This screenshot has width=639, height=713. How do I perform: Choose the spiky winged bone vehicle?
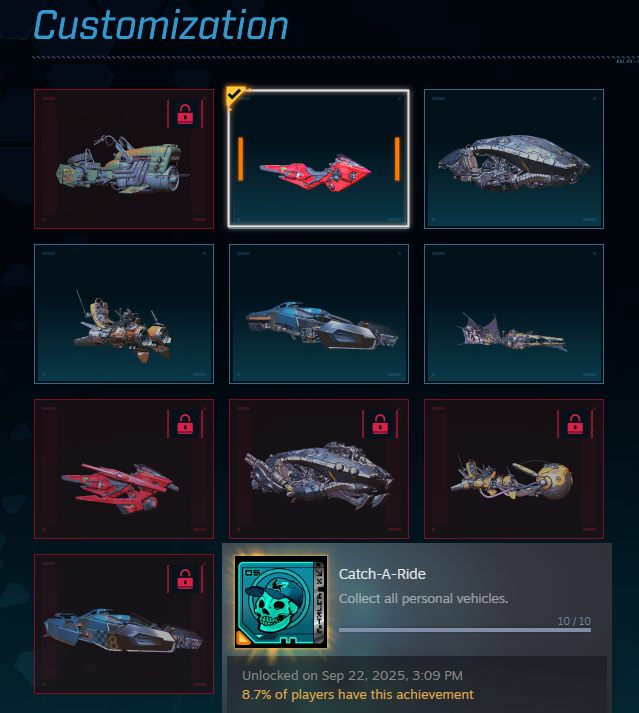point(513,314)
